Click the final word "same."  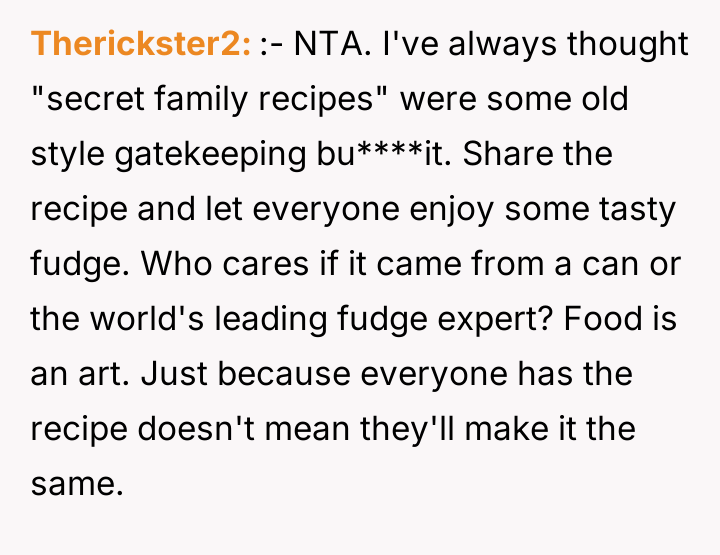(x=77, y=485)
